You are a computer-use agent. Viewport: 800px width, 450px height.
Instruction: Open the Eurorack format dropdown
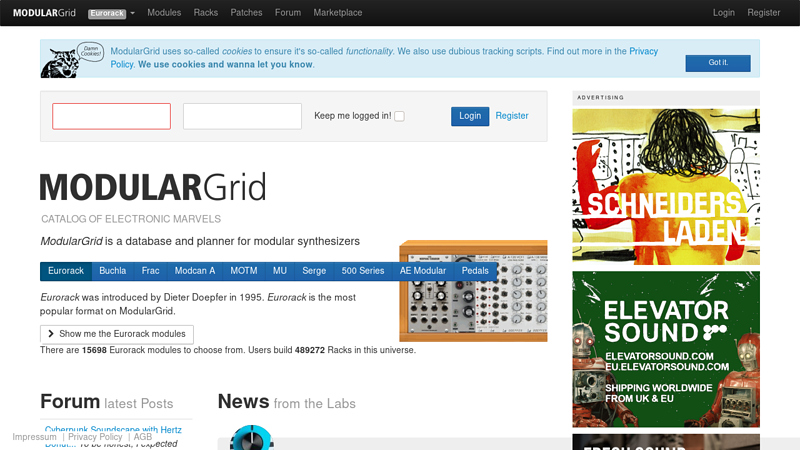(111, 13)
